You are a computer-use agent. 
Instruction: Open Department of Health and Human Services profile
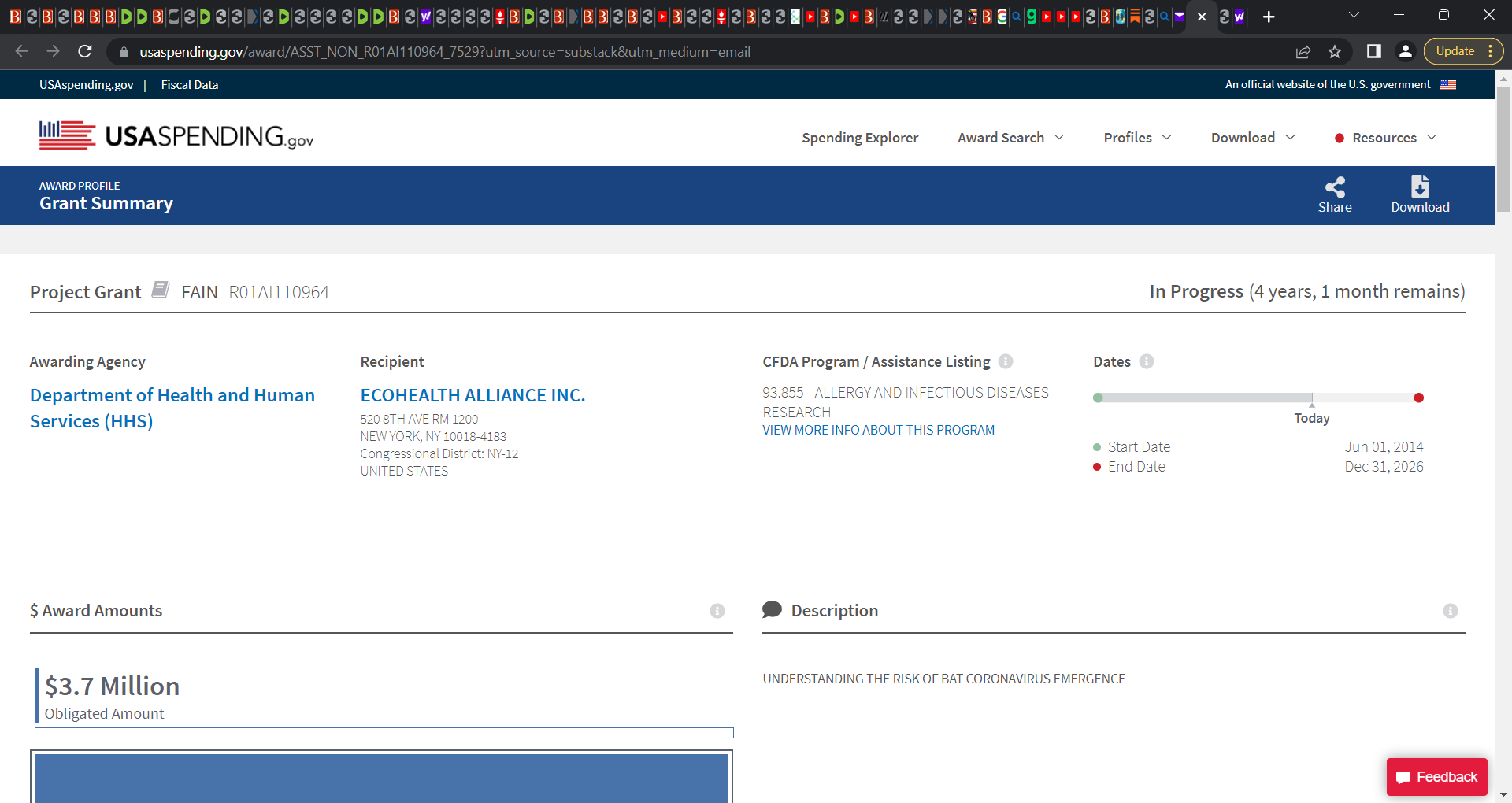(172, 408)
